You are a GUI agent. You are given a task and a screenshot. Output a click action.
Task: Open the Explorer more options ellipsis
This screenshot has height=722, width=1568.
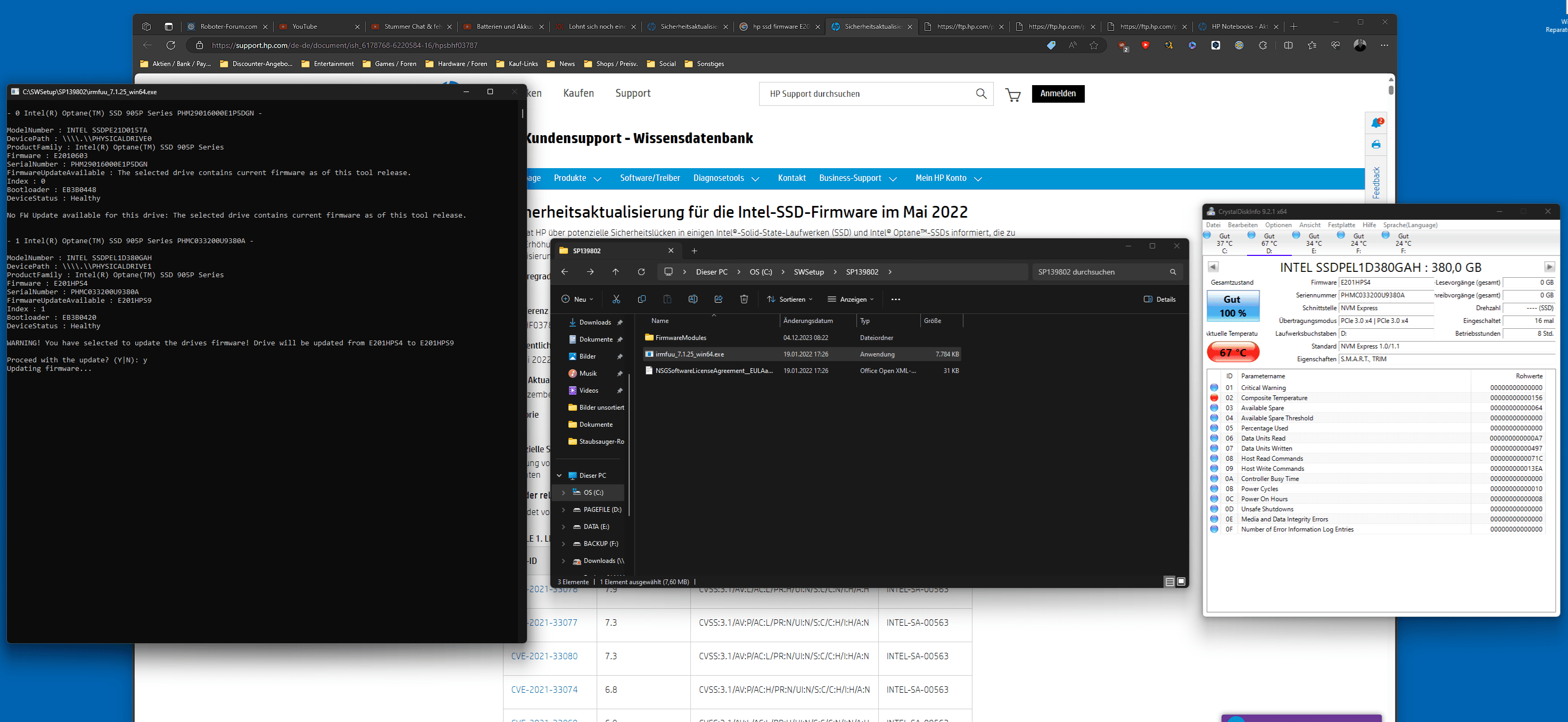point(895,299)
